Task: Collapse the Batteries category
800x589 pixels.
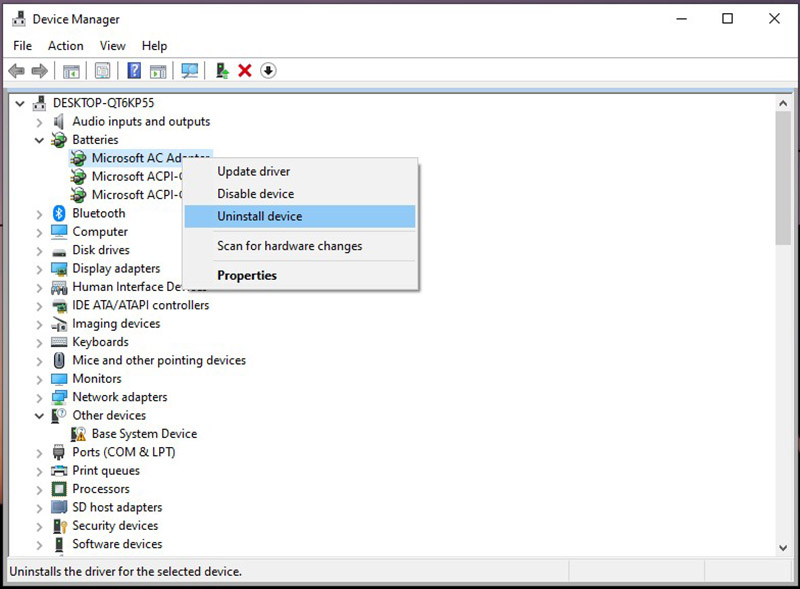Action: pyautogui.click(x=39, y=140)
